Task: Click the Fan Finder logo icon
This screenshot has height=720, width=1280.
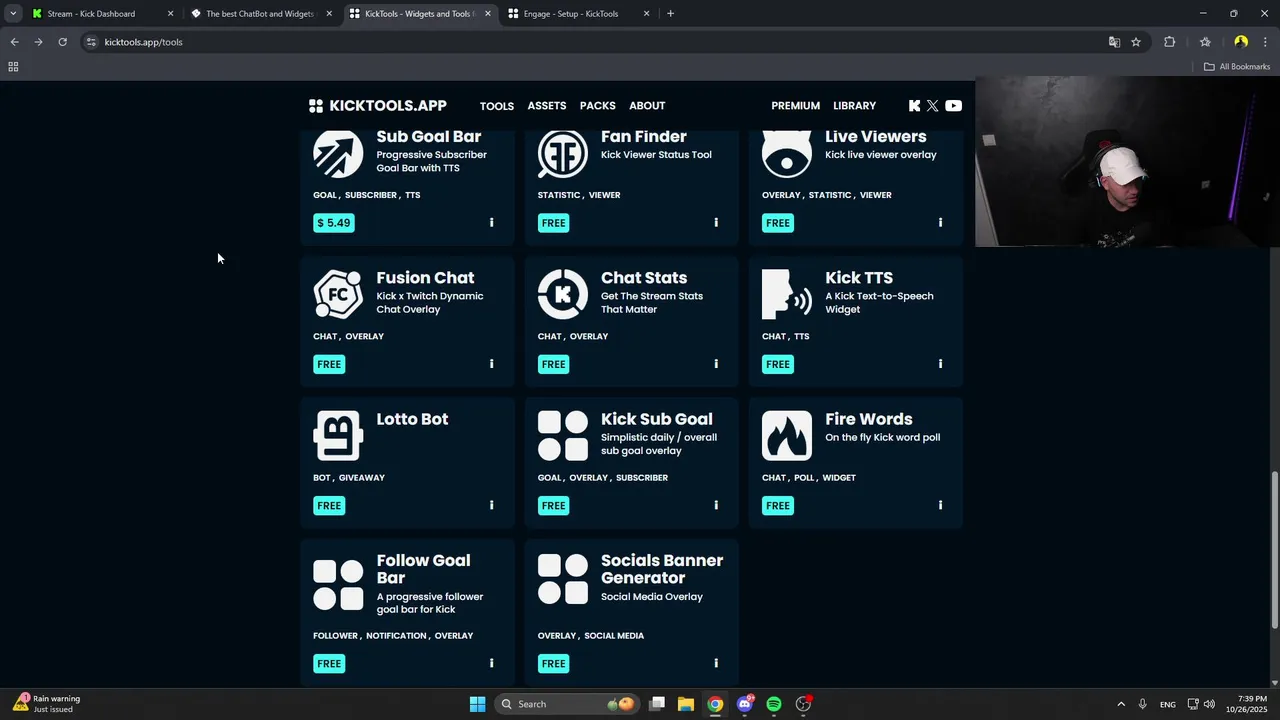Action: pos(563,153)
